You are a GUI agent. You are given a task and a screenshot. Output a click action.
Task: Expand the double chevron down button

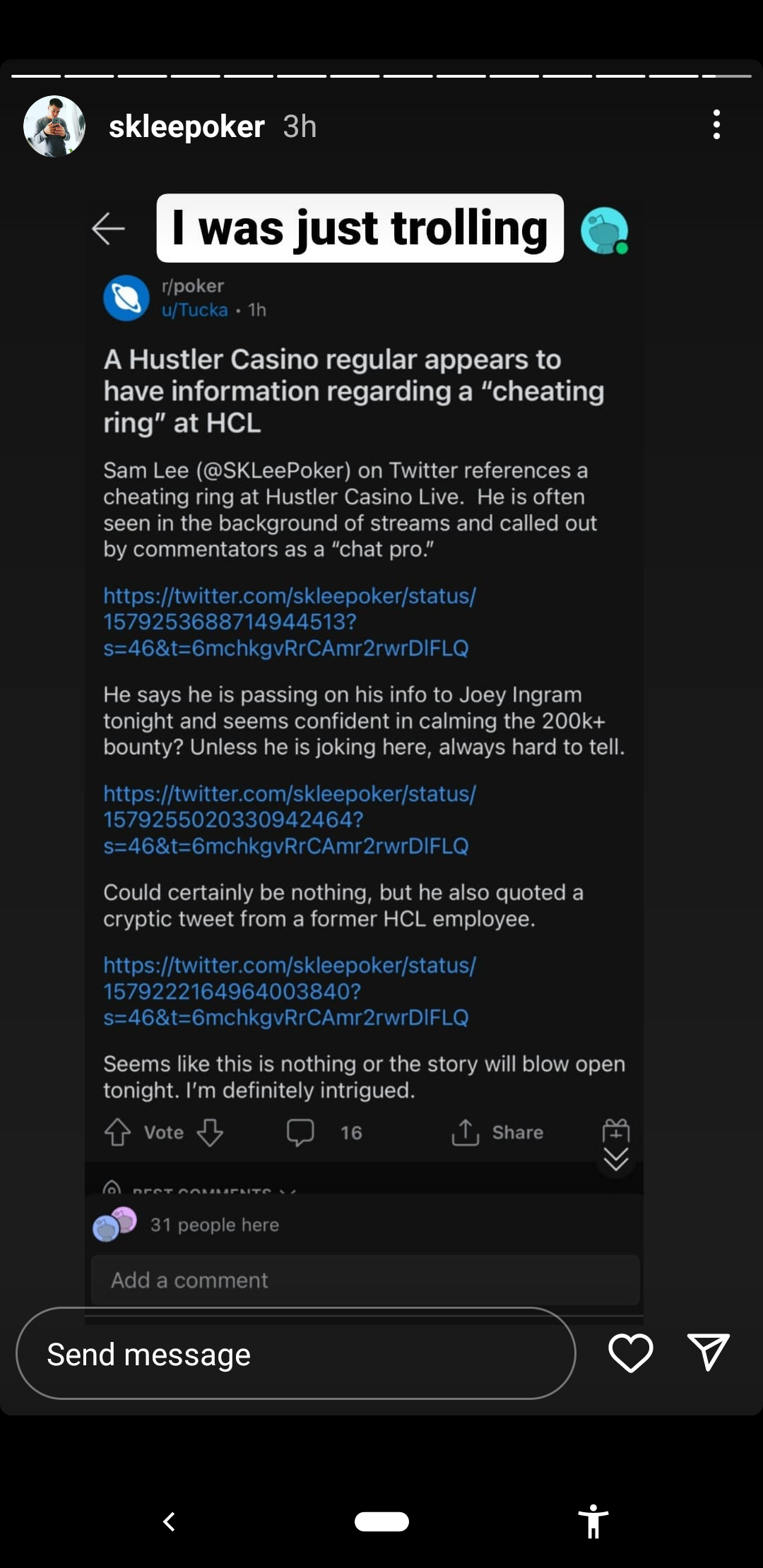pos(615,1160)
